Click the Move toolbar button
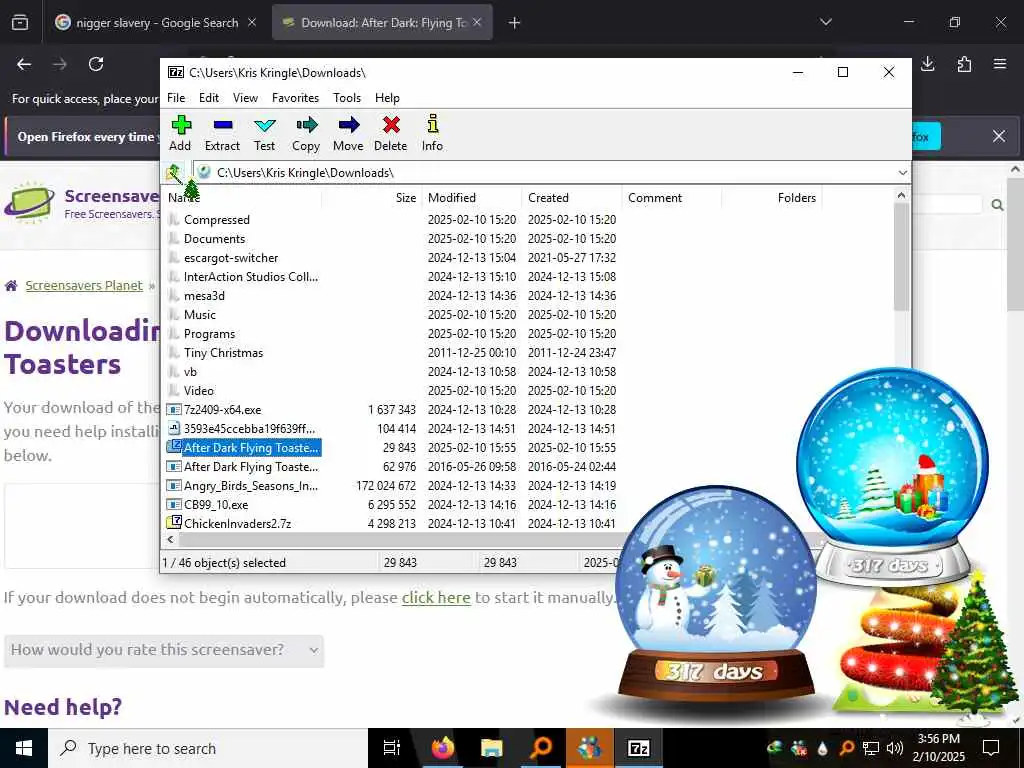1024x768 pixels. [x=348, y=133]
